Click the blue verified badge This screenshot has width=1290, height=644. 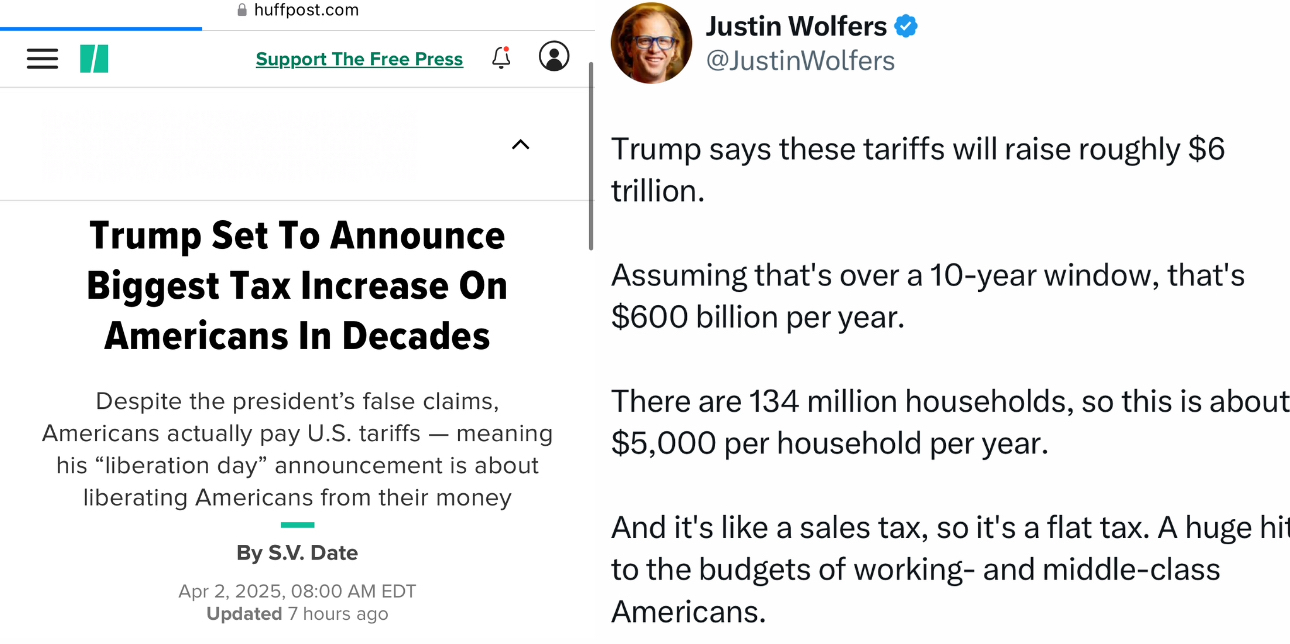tap(906, 26)
